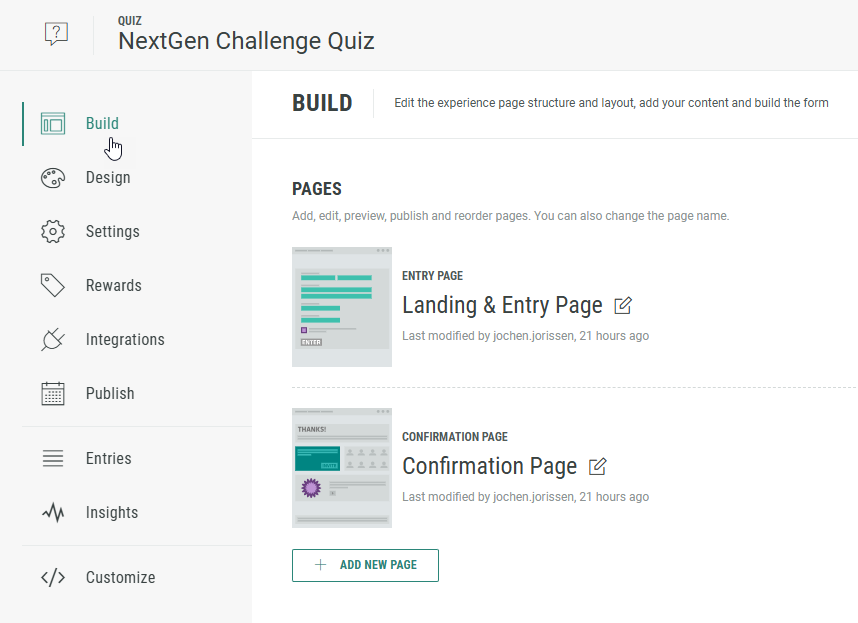Viewport: 858px width, 623px height.
Task: Click the Customize code brackets icon
Action: [53, 578]
